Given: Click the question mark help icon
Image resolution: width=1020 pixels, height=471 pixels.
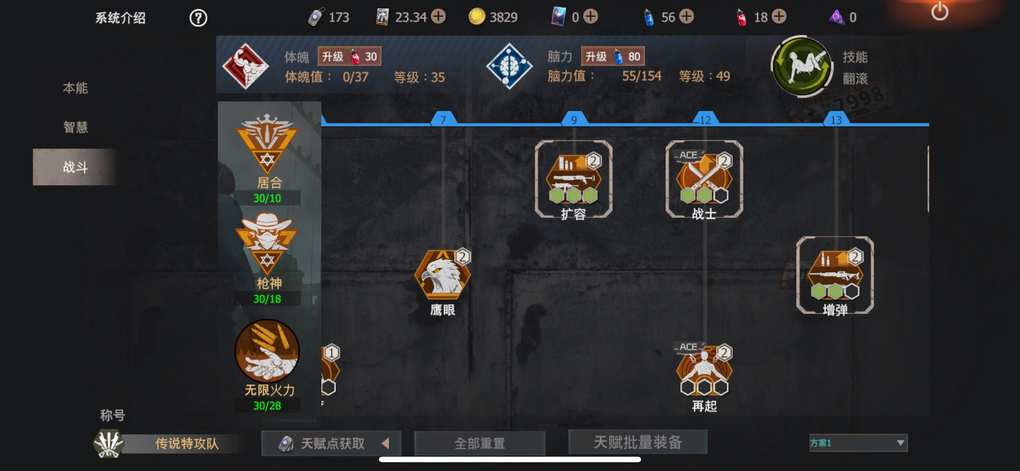Looking at the screenshot, I should [198, 18].
